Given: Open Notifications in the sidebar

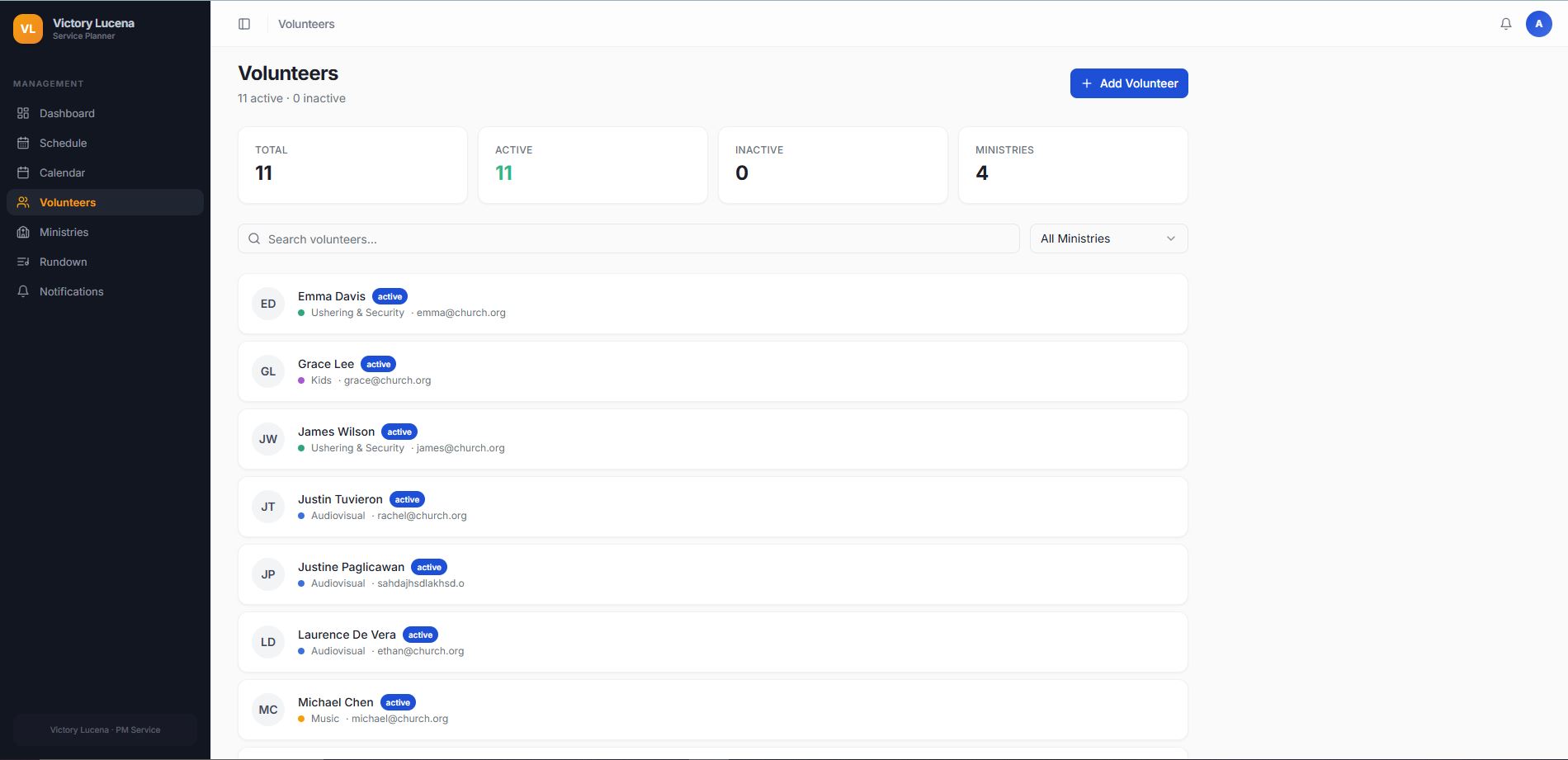Looking at the screenshot, I should (x=105, y=291).
